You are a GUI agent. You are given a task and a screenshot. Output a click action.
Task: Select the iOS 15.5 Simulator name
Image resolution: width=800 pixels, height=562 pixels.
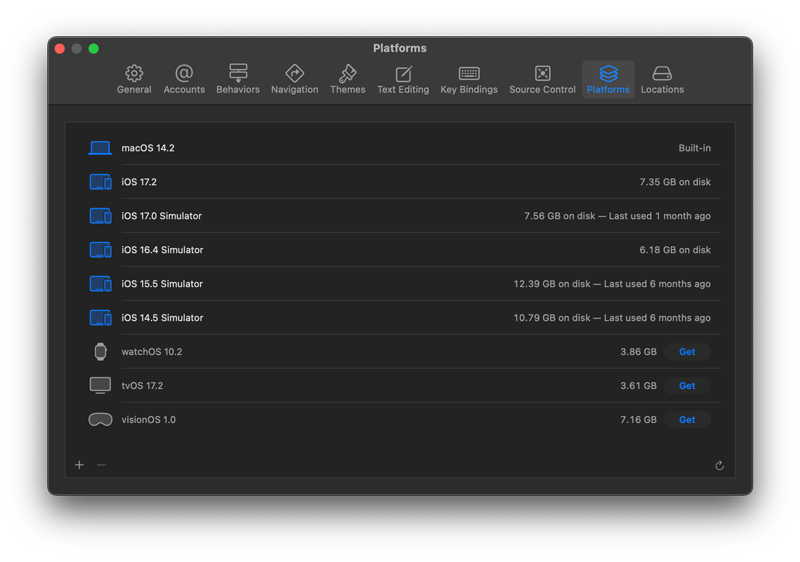point(162,284)
